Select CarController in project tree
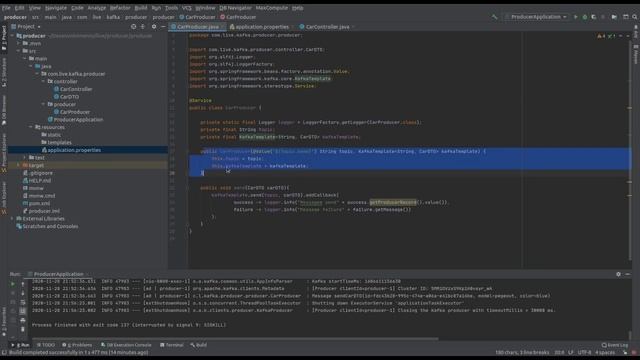Screen dimensions: 640x360 click(x=76, y=89)
